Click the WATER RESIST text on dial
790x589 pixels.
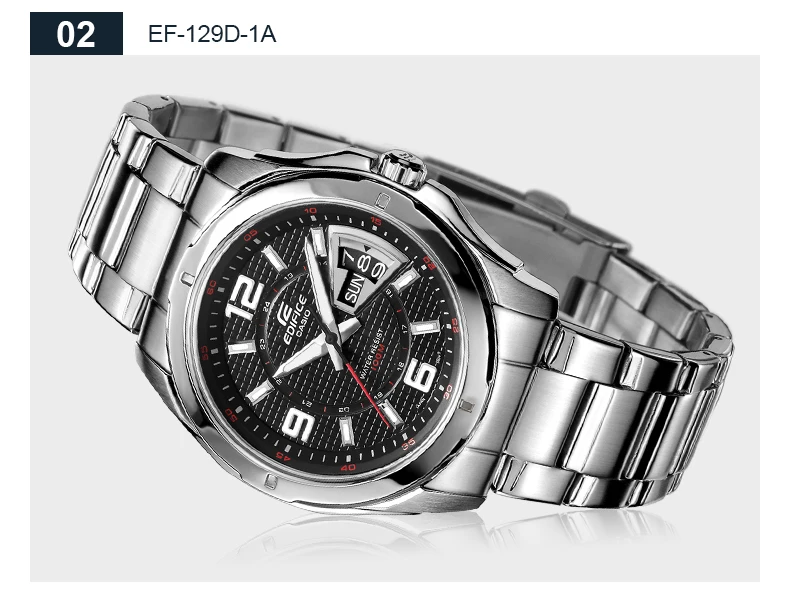tap(371, 354)
